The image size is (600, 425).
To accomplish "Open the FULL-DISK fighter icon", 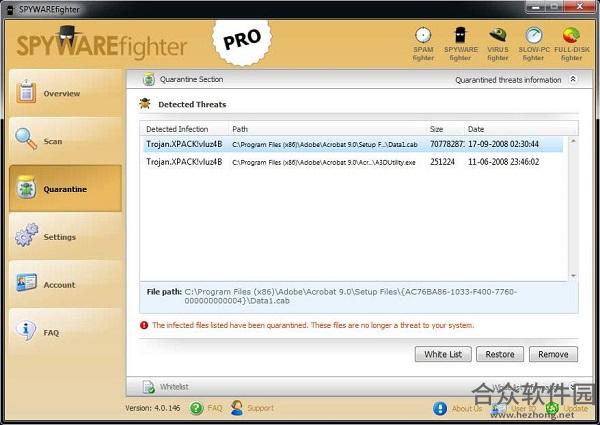I will click(x=571, y=35).
